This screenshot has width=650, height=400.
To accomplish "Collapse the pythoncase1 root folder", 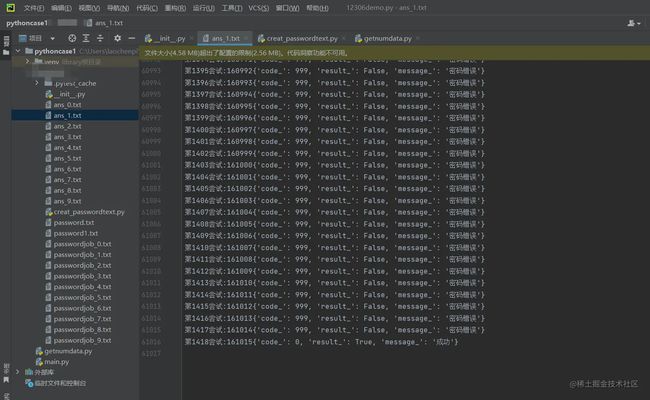I will (x=18, y=51).
